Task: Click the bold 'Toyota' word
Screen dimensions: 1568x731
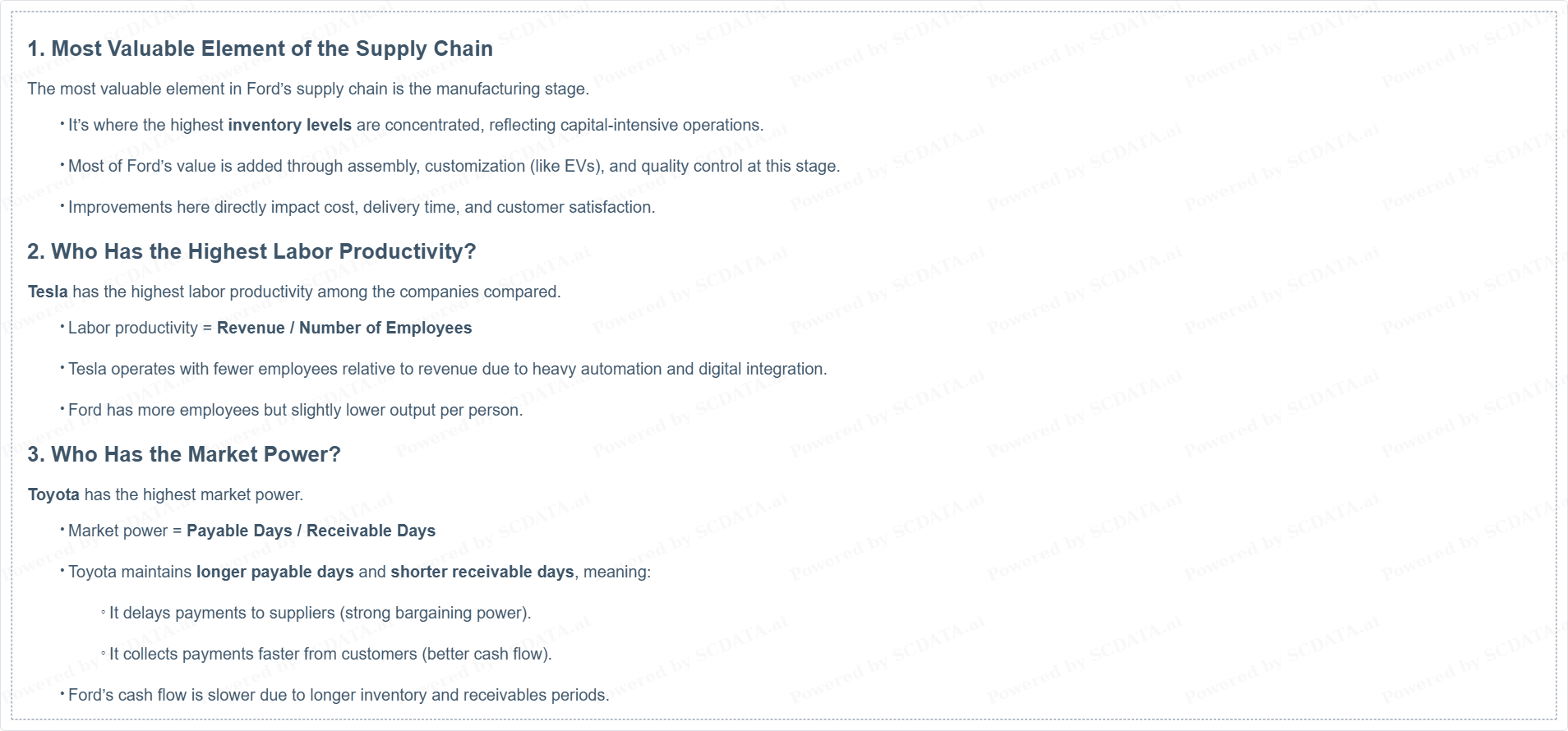Action: [53, 494]
